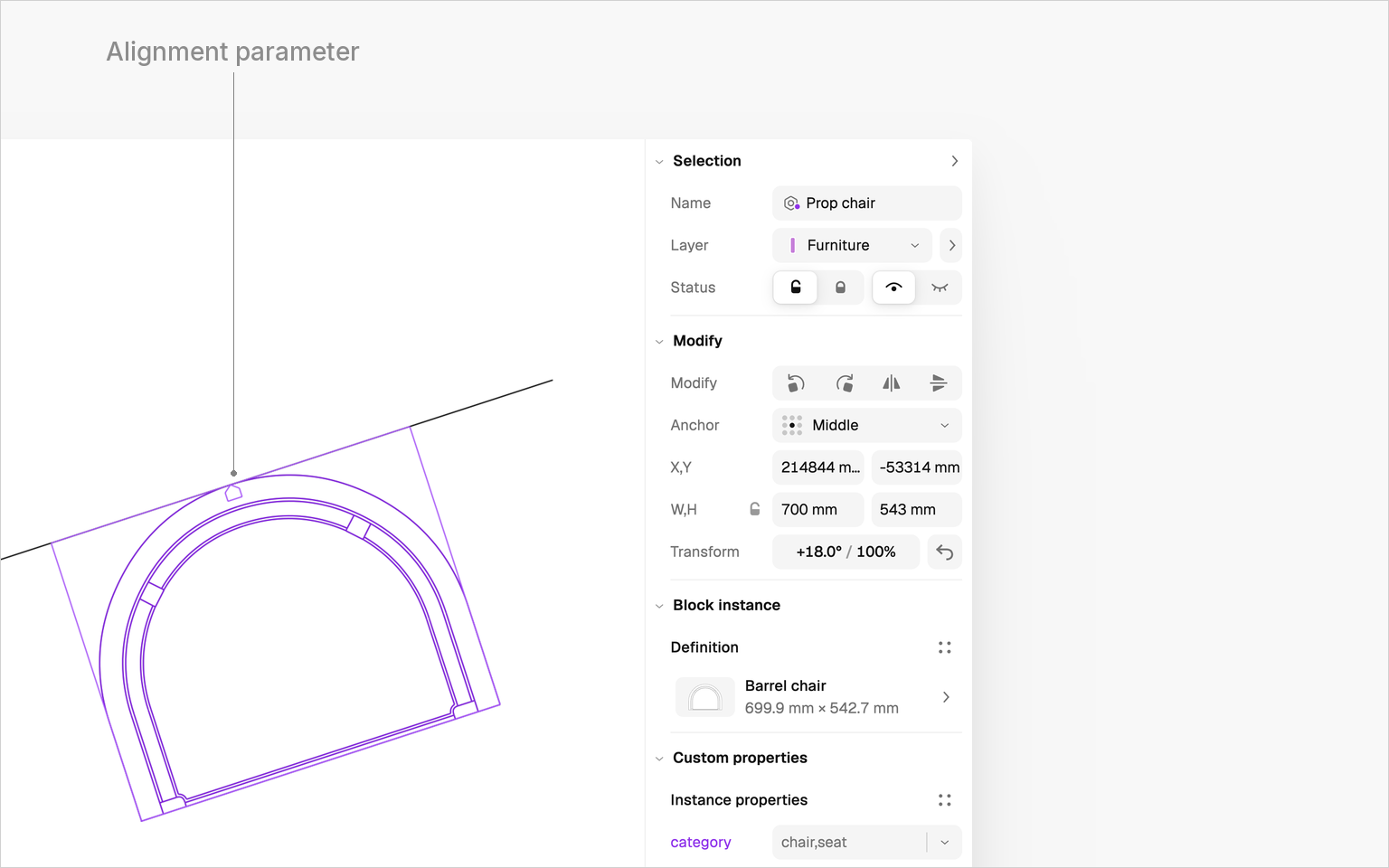Rotate the block clockwise
This screenshot has width=1389, height=868.
click(845, 383)
